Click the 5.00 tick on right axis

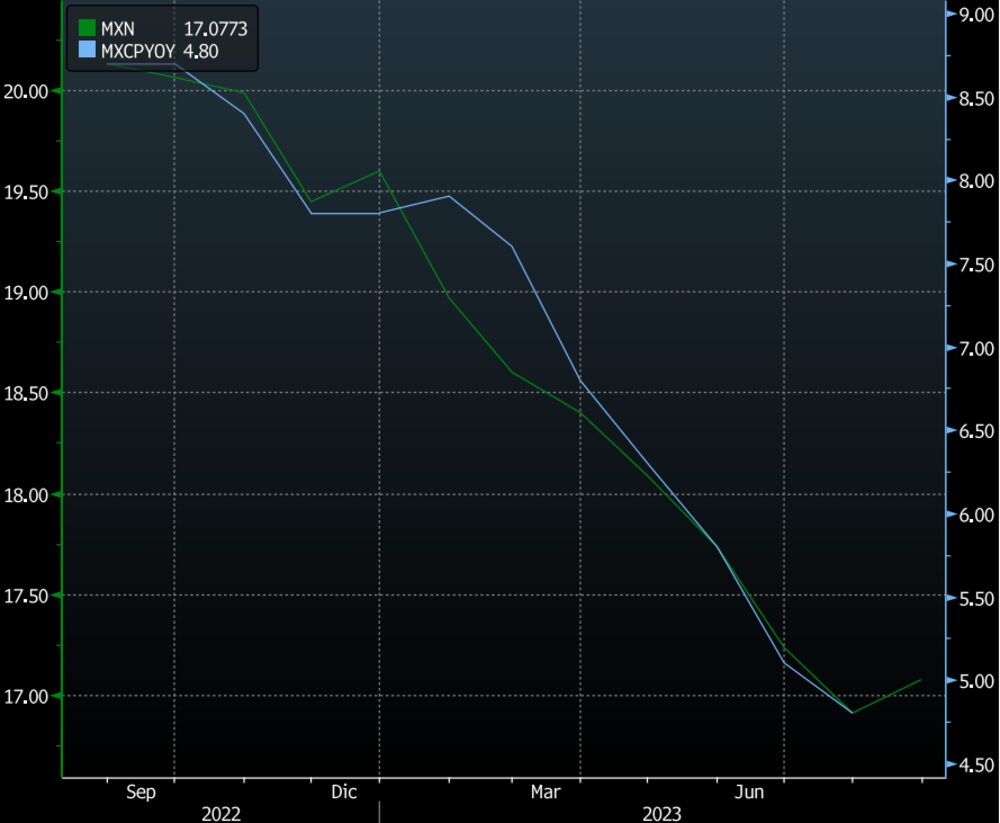click(x=975, y=681)
